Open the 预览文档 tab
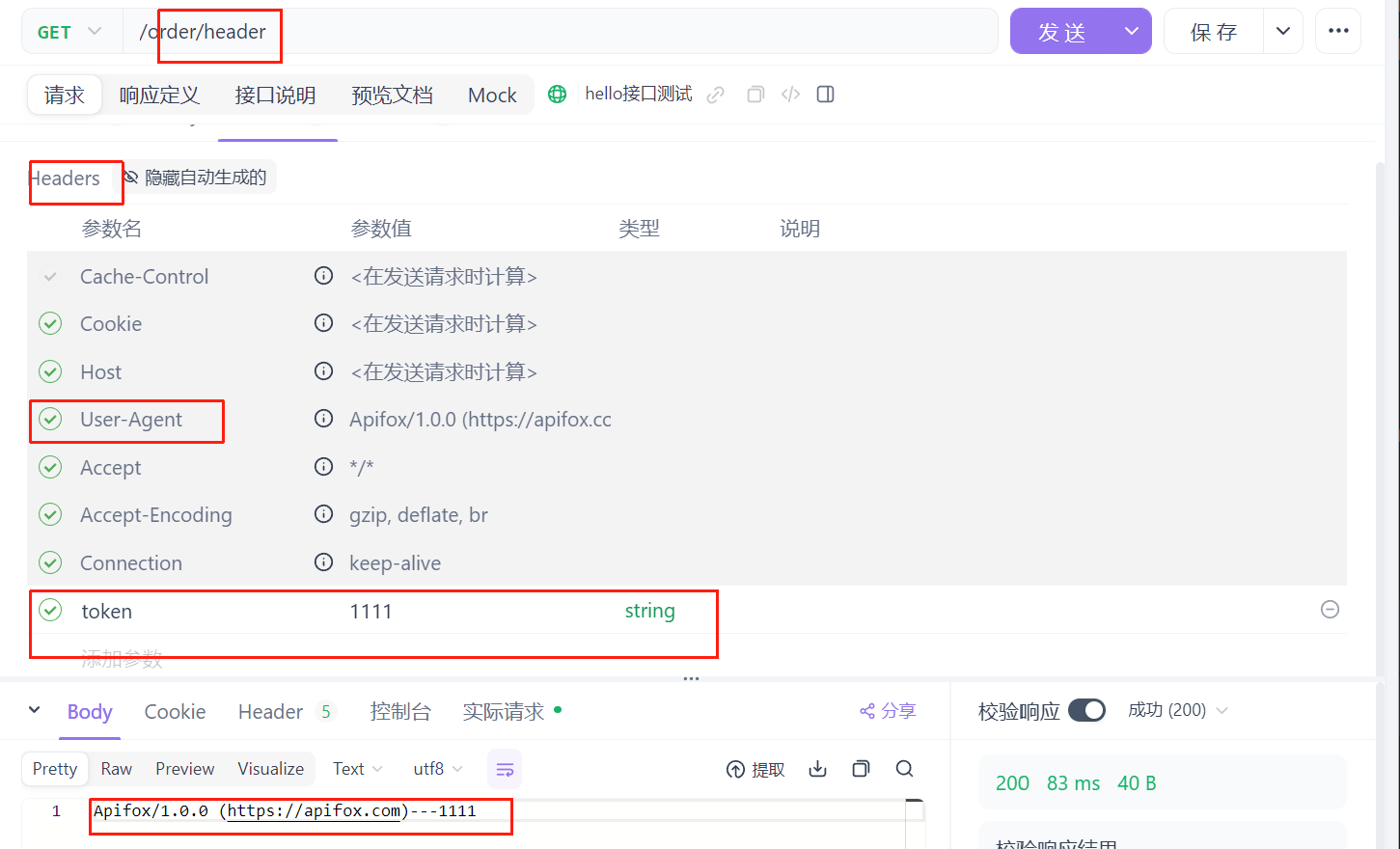 392,95
